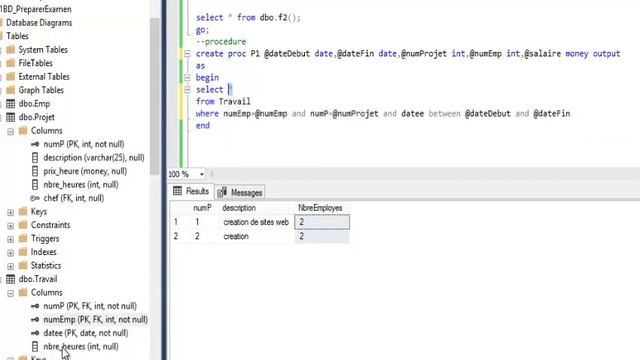Click key icon beside datee column

[x=35, y=333]
